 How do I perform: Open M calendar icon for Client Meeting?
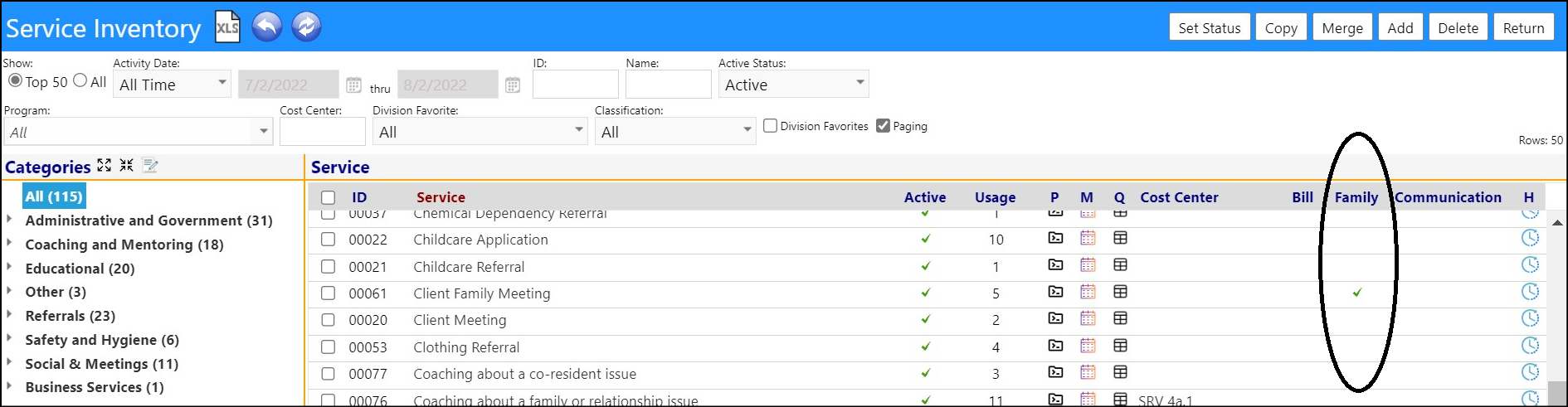tap(1088, 318)
